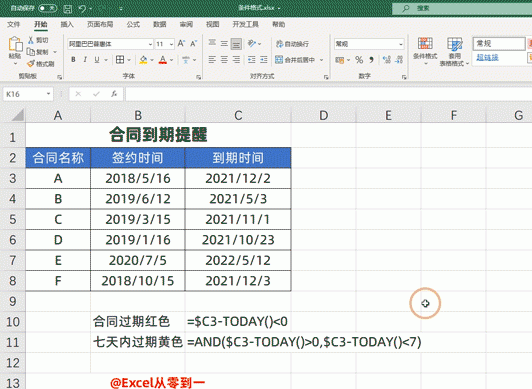Toggle Align Right
The width and height of the screenshot is (532, 389).
pyautogui.click(x=236, y=60)
